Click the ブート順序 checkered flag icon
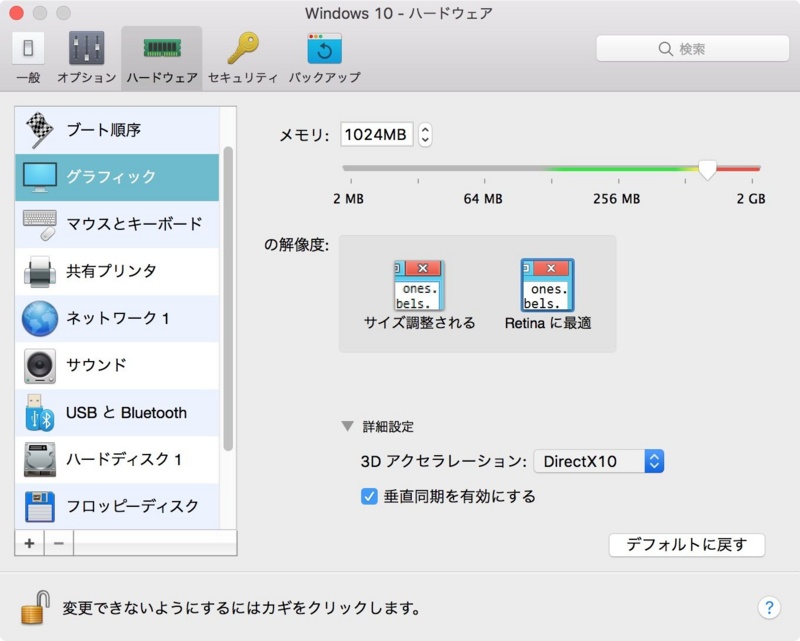The width and height of the screenshot is (800, 641). coord(39,130)
